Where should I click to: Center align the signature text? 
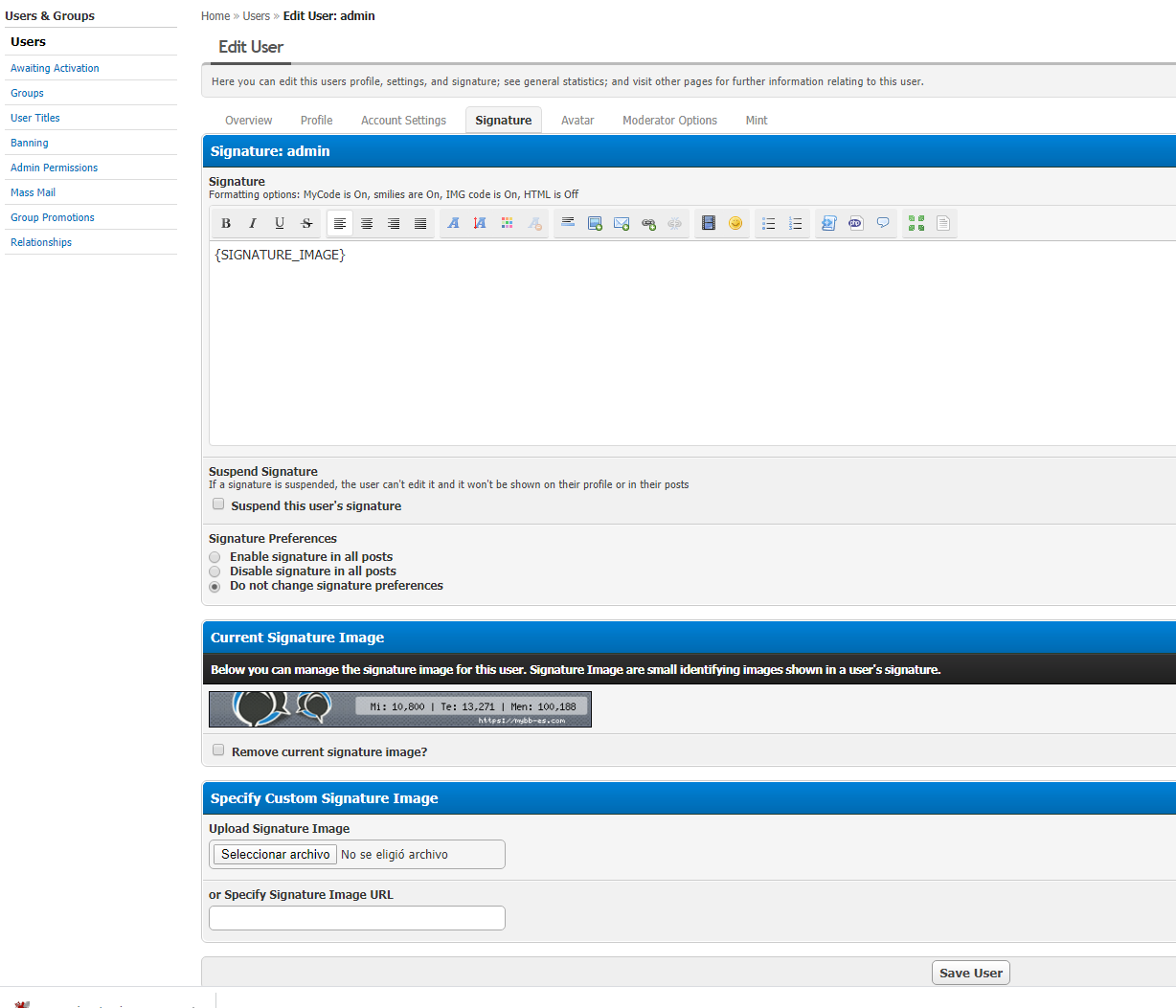pos(367,223)
